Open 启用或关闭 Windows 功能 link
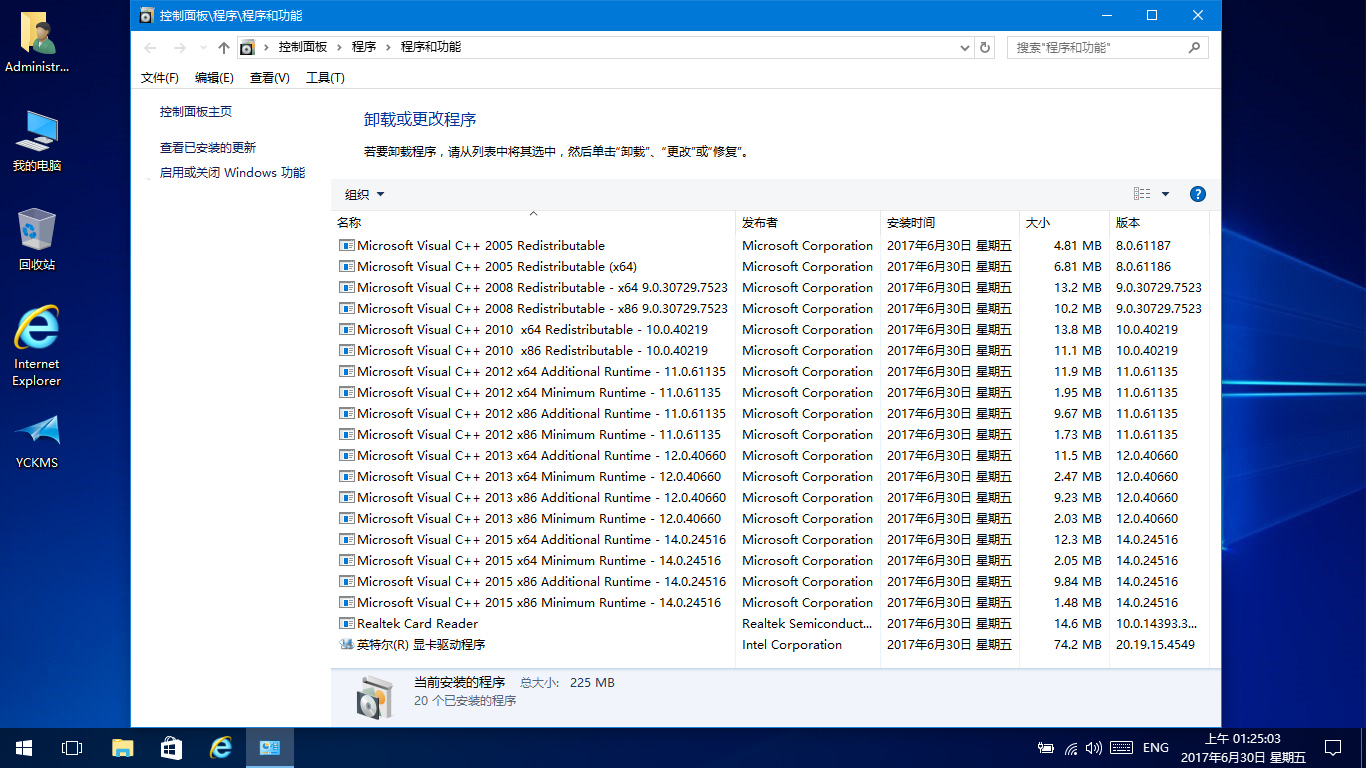 [x=232, y=172]
